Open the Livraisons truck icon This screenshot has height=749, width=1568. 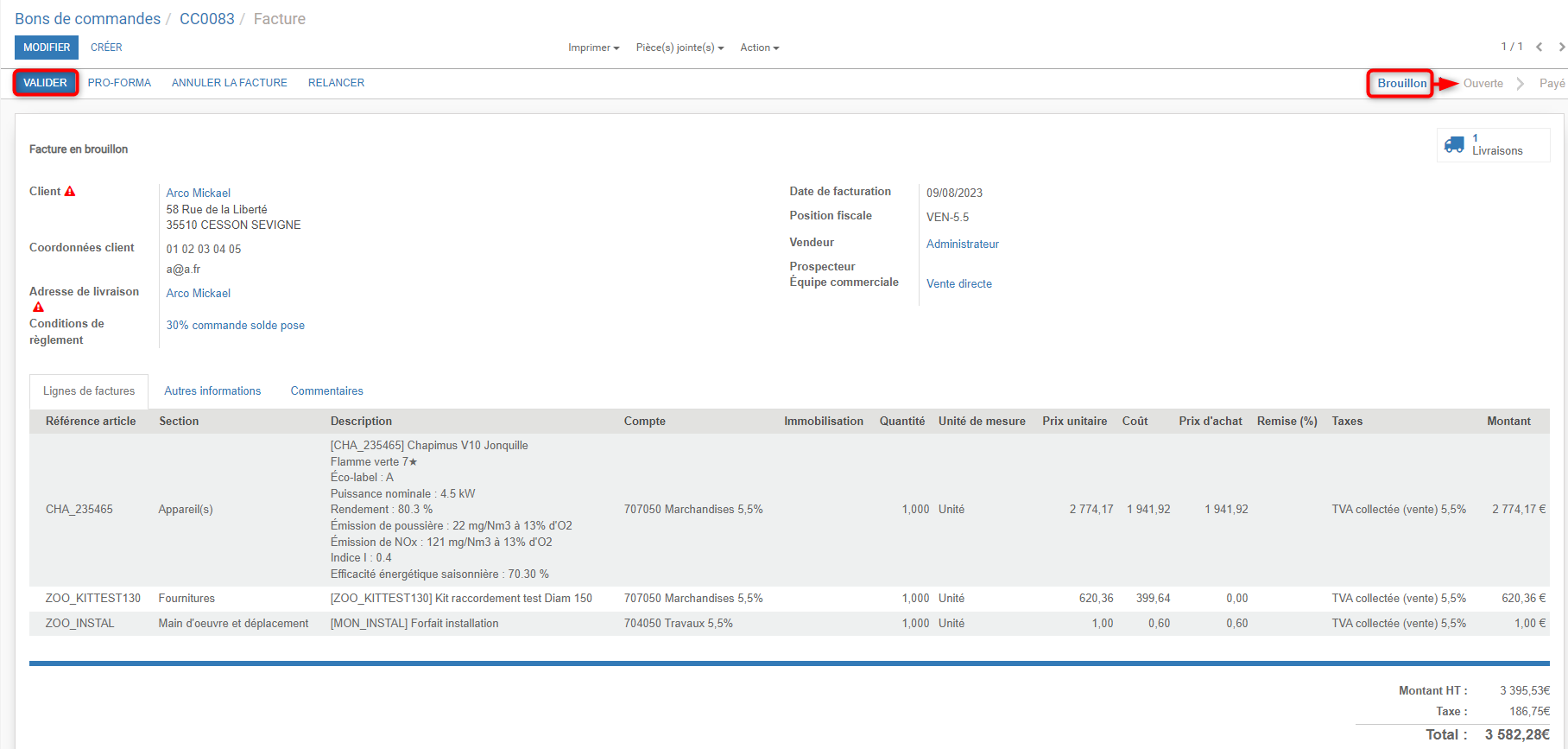click(1454, 144)
